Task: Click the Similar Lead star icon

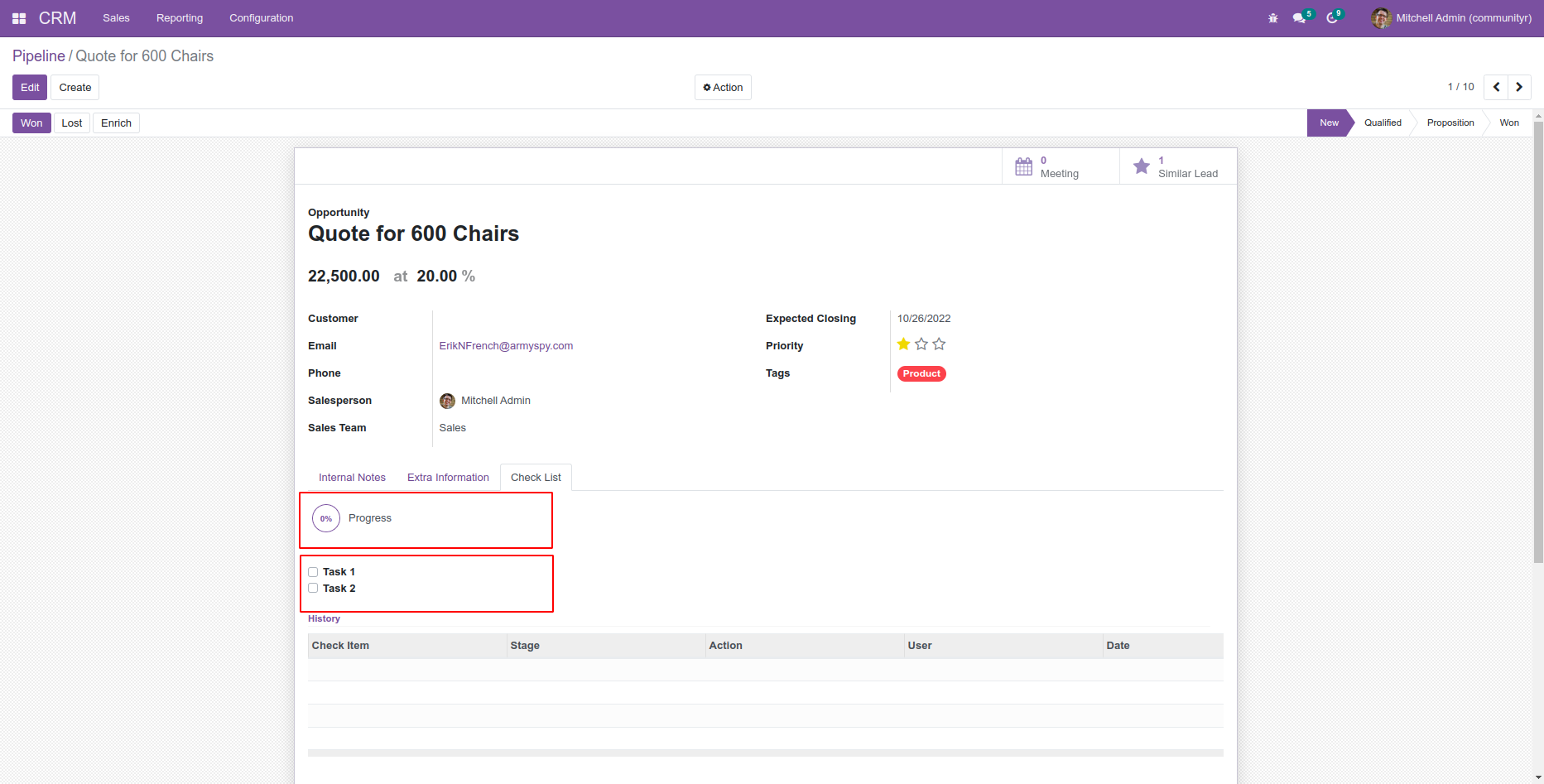Action: 1142,166
